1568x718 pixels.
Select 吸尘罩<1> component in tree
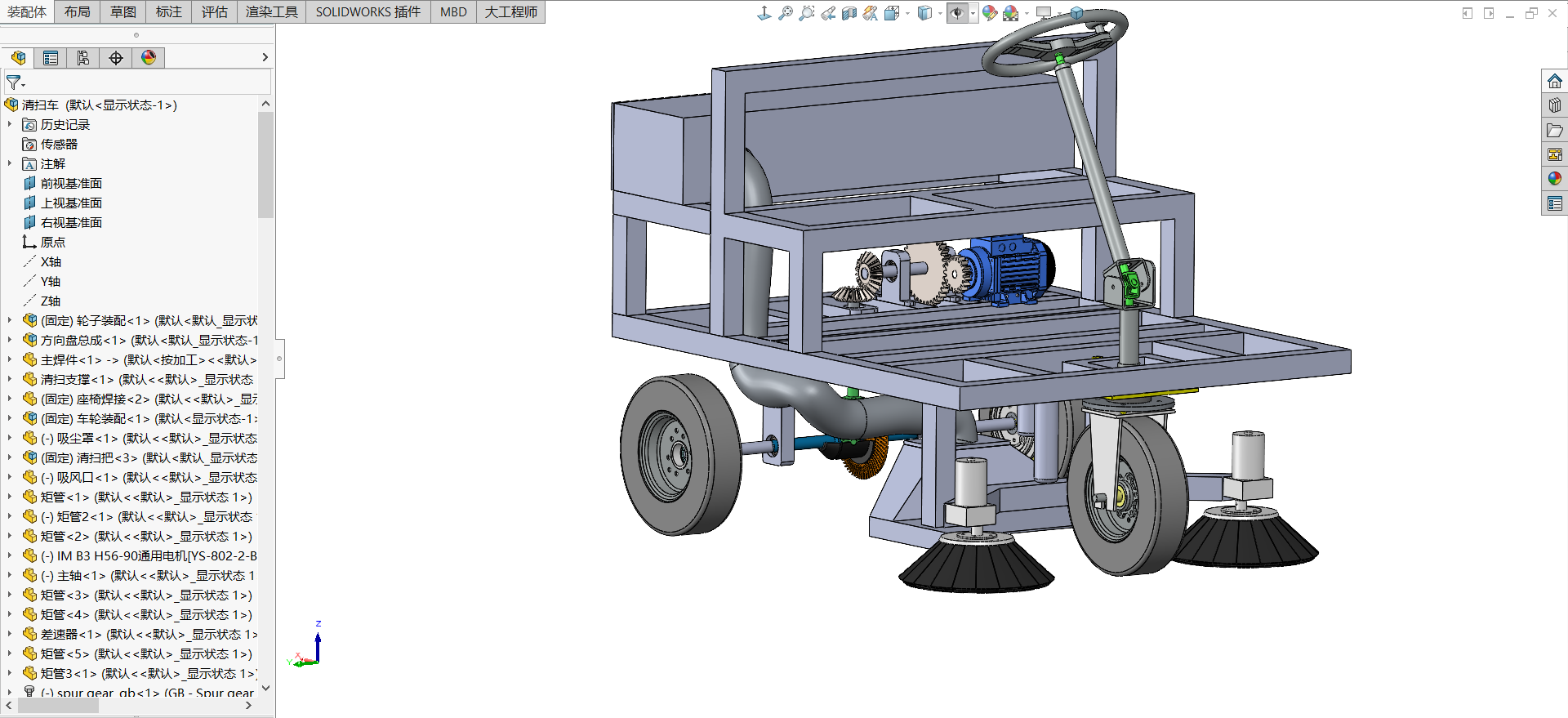[x=140, y=438]
